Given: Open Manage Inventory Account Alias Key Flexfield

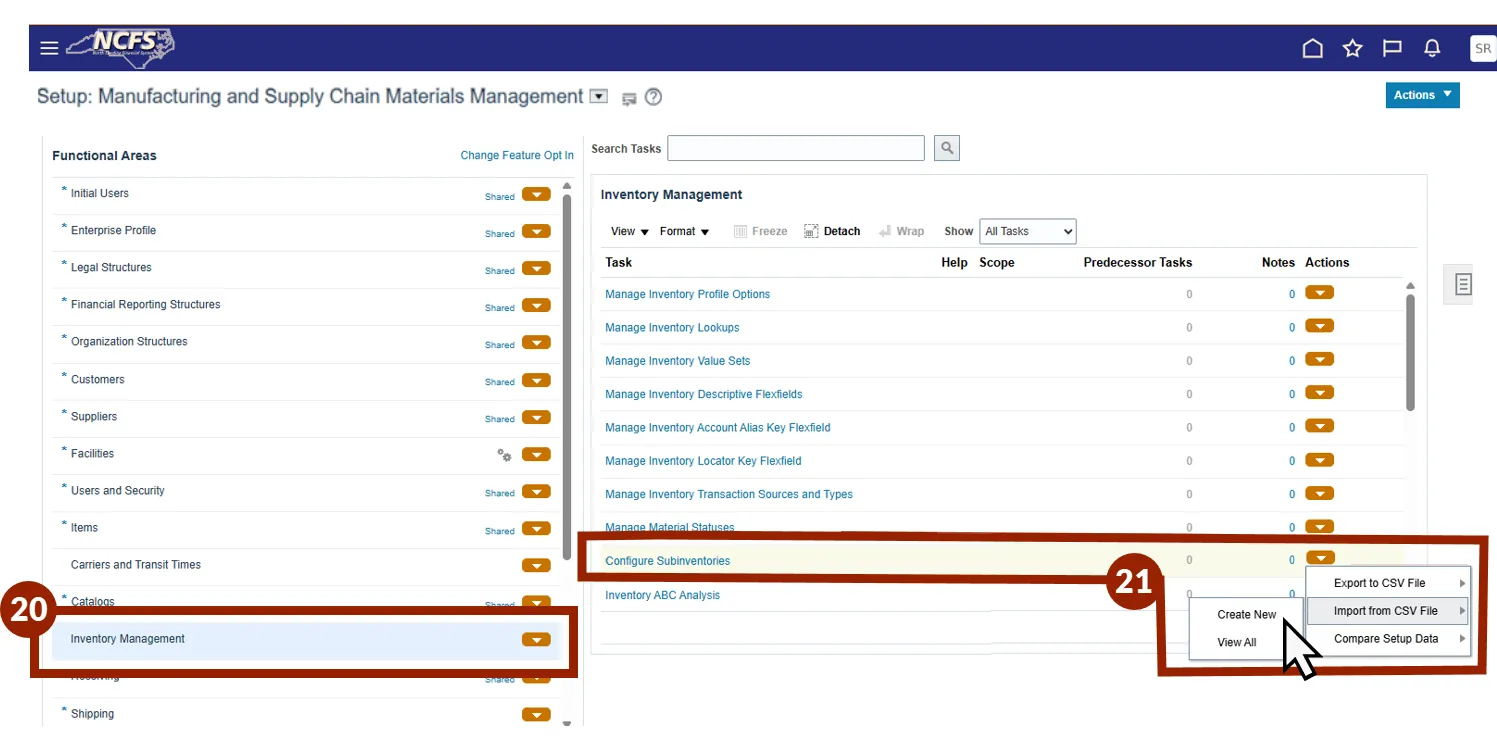Looking at the screenshot, I should pyautogui.click(x=718, y=428).
